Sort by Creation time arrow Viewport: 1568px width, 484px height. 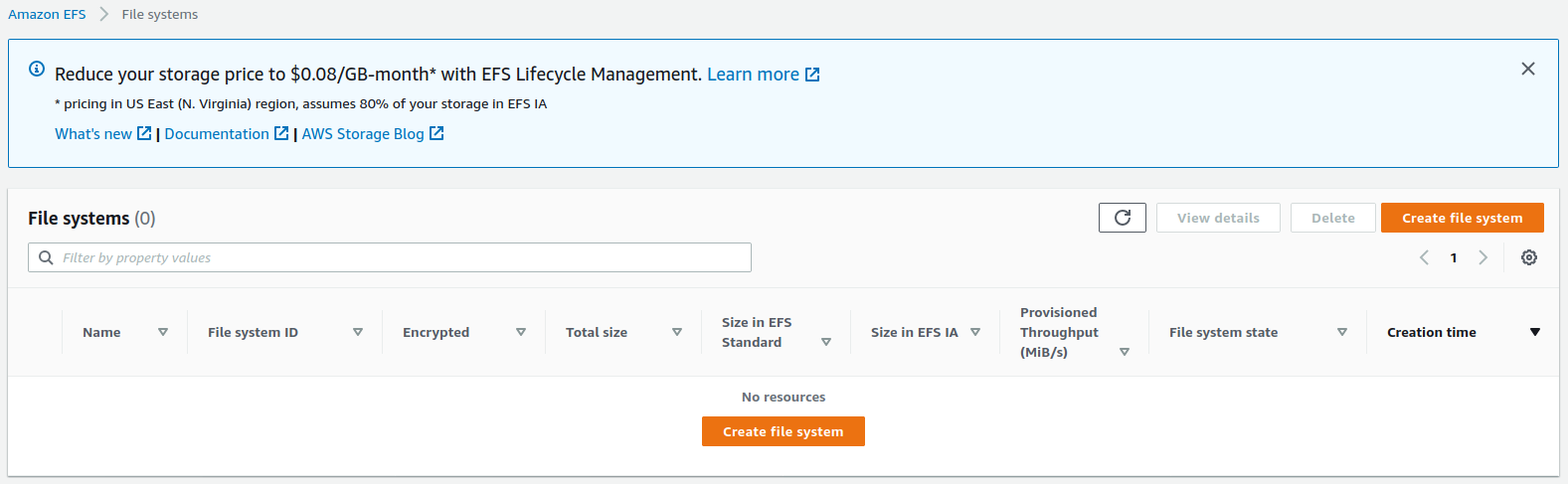(1534, 332)
